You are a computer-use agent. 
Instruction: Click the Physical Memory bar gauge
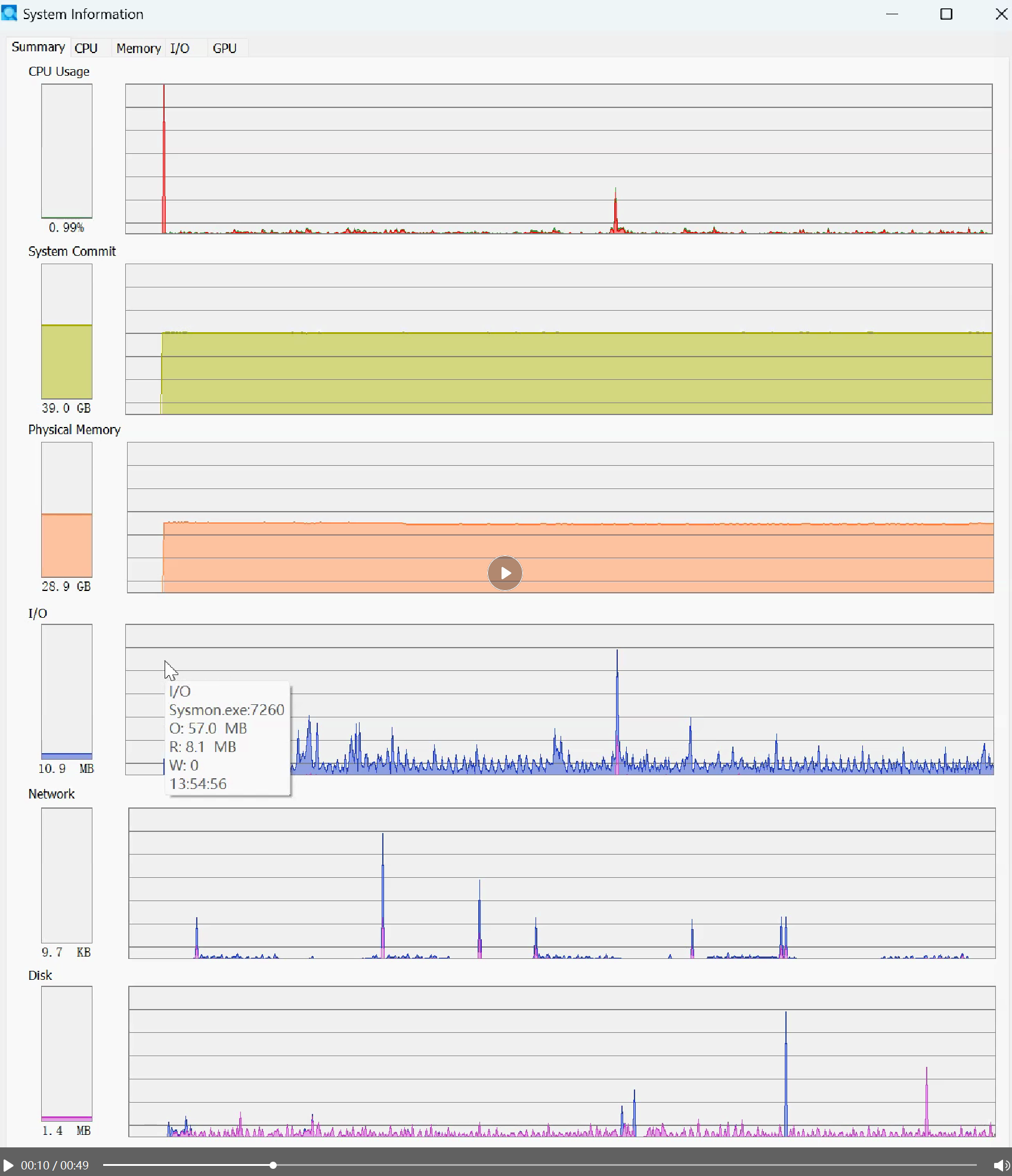point(67,510)
